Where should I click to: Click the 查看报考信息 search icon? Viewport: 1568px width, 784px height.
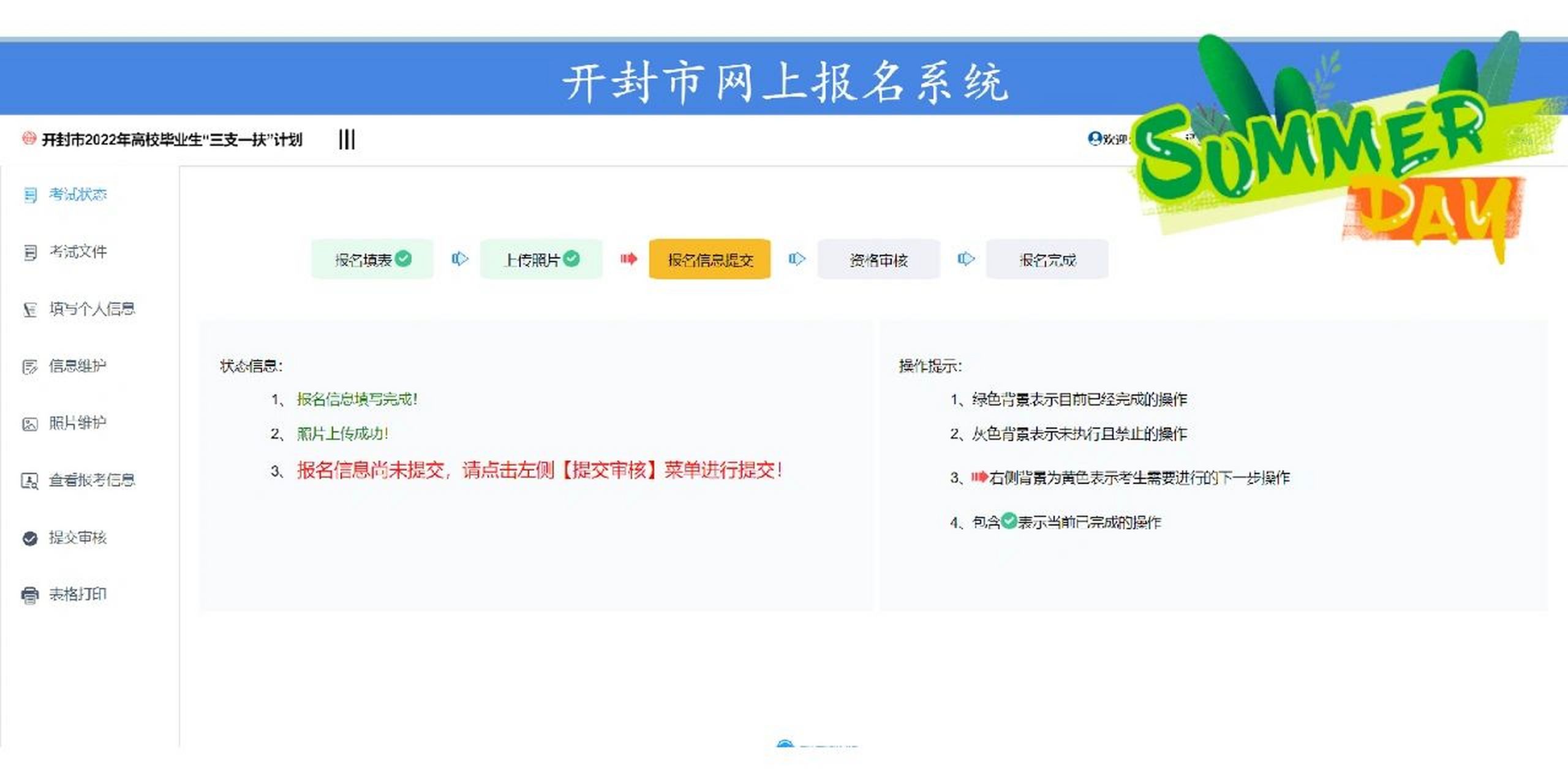(29, 481)
